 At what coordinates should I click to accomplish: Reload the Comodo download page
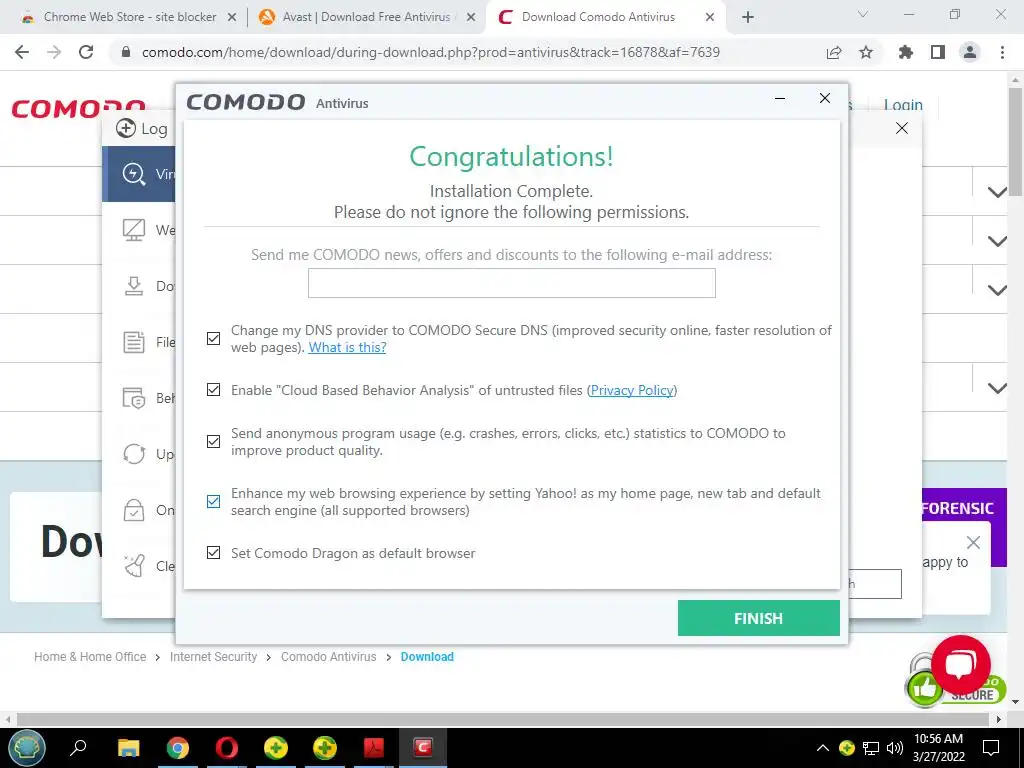coord(86,52)
